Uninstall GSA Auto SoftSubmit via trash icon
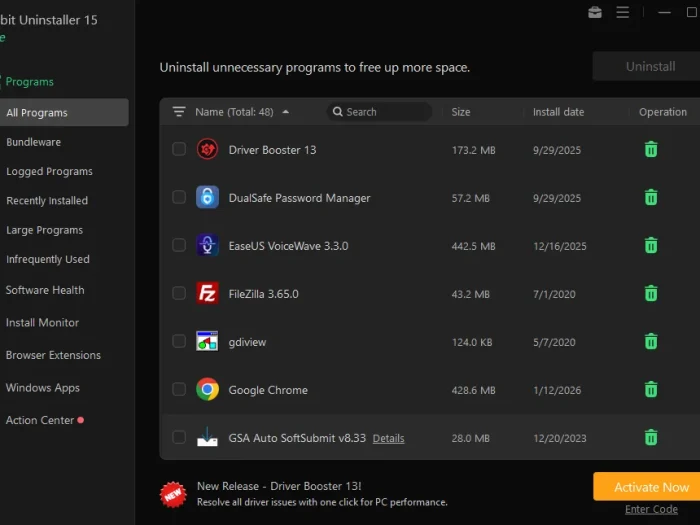The height and width of the screenshot is (525, 700). 651,438
